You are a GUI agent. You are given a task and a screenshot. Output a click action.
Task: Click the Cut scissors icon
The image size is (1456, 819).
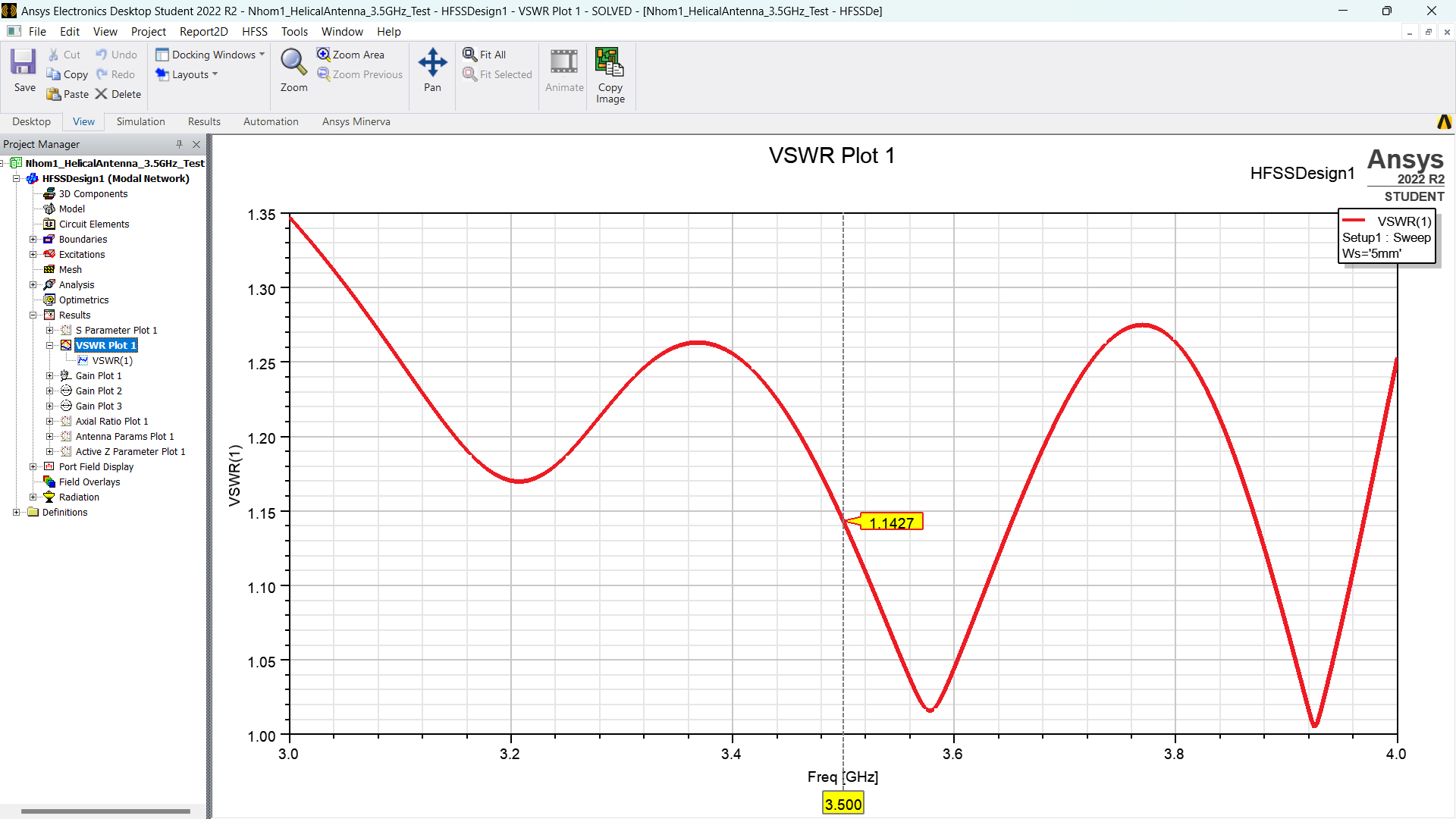54,55
